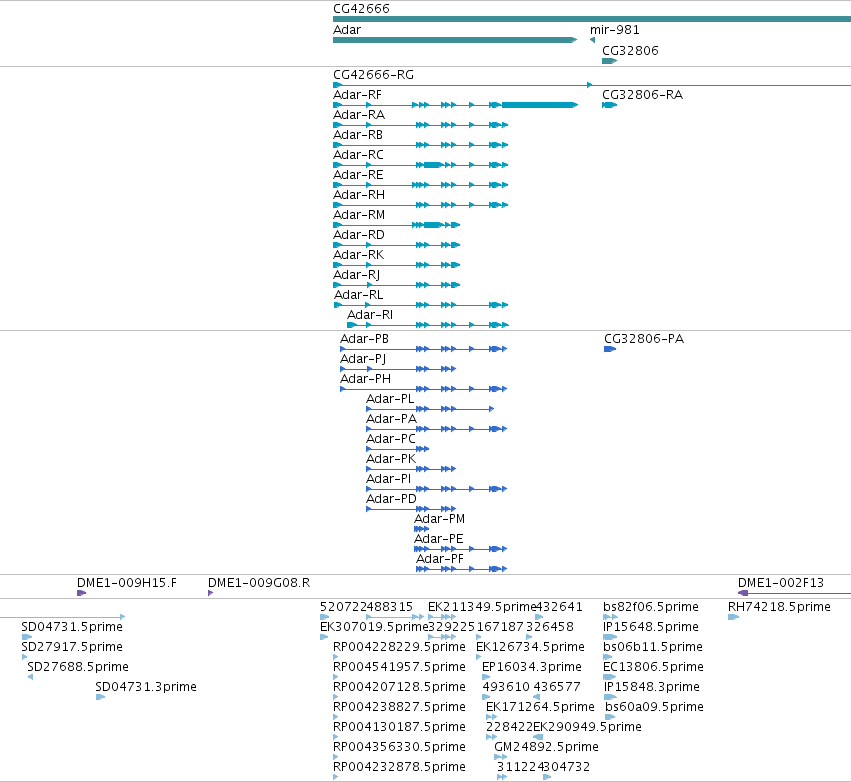The height and width of the screenshot is (782, 851).
Task: Select protein Adar-PI
Action: pos(389,479)
